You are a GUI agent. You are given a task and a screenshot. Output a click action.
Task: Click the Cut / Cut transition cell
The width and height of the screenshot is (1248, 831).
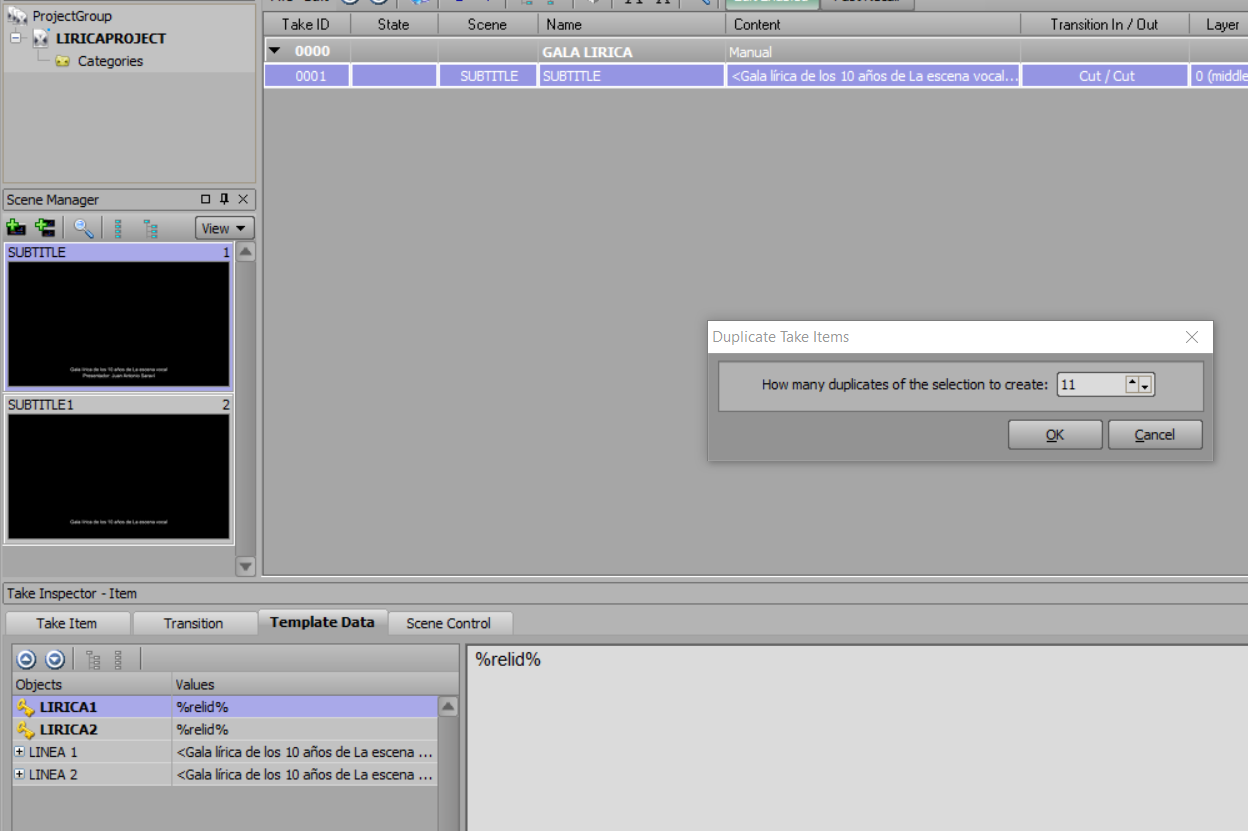tap(1105, 75)
